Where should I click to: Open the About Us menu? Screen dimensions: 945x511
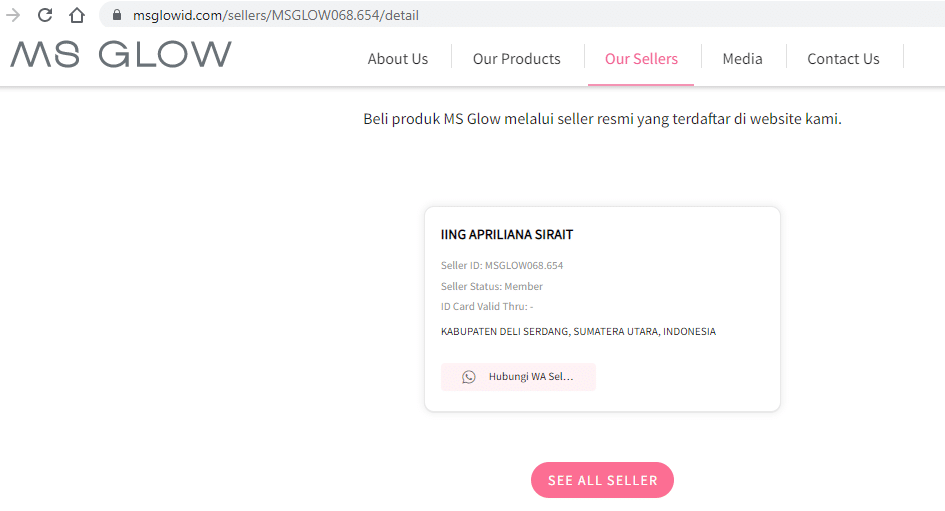(x=397, y=59)
